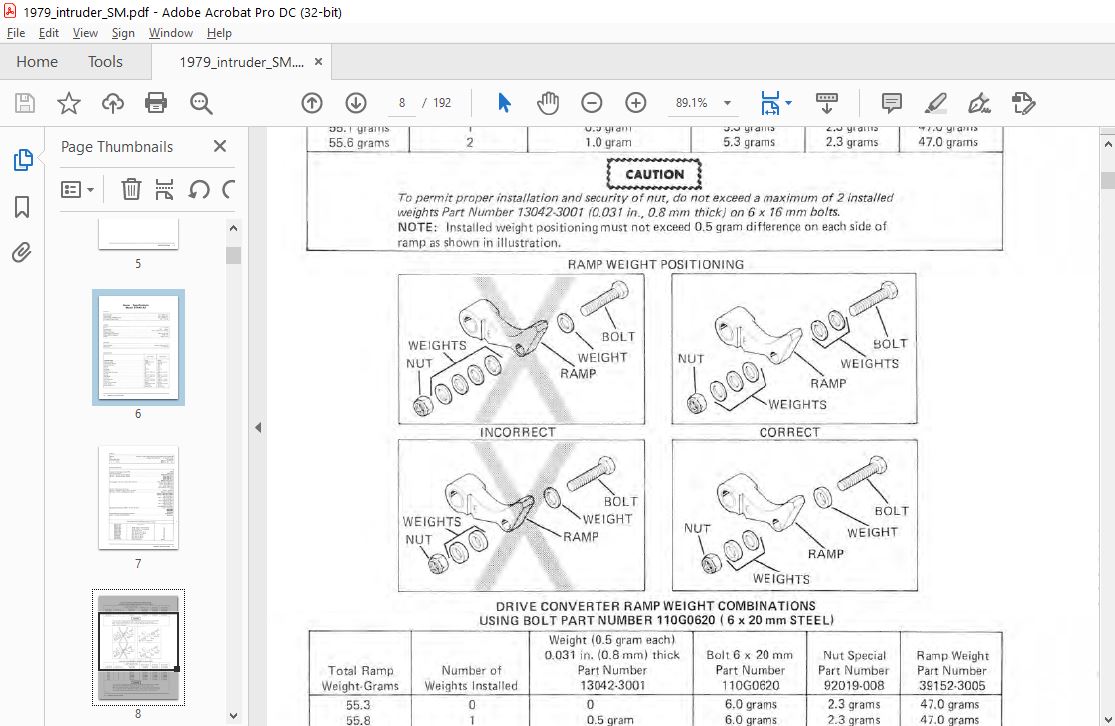The height and width of the screenshot is (726, 1115).
Task: Upload the file to cloud storage
Action: [112, 103]
